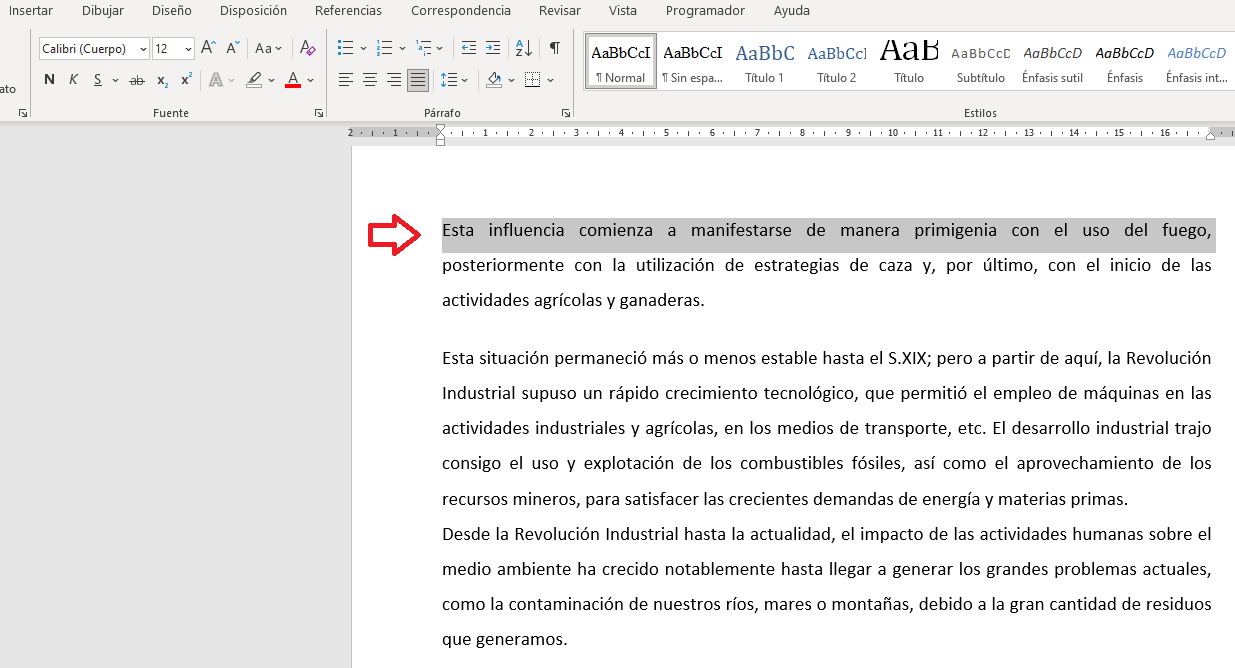Viewport: 1235px width, 668px height.
Task: Adjust line and paragraph spacing
Action: point(448,80)
